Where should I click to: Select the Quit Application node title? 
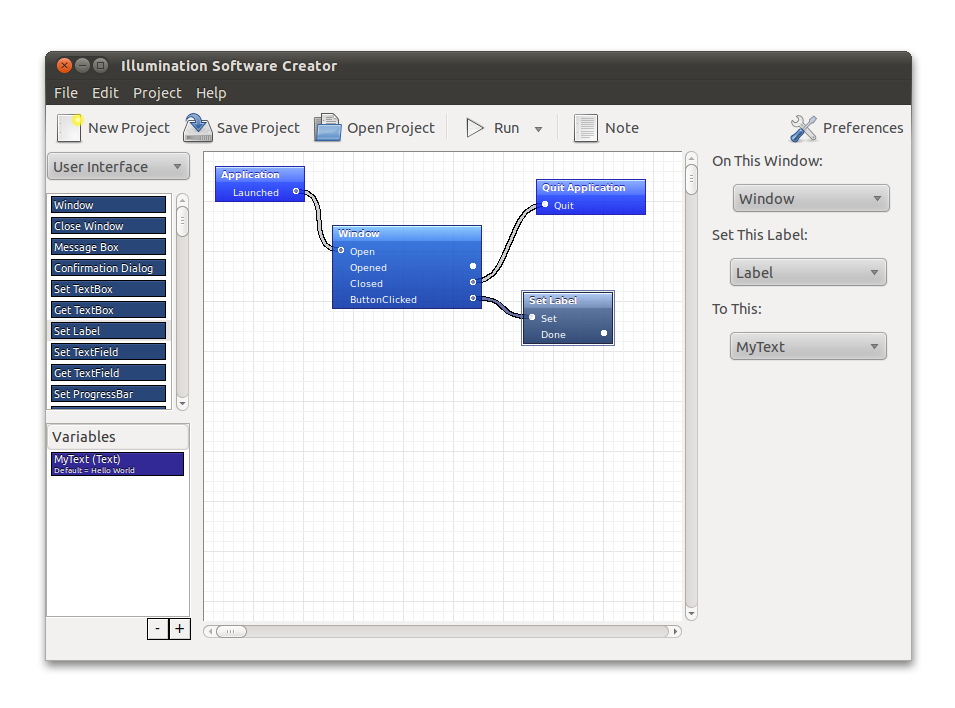click(x=583, y=188)
